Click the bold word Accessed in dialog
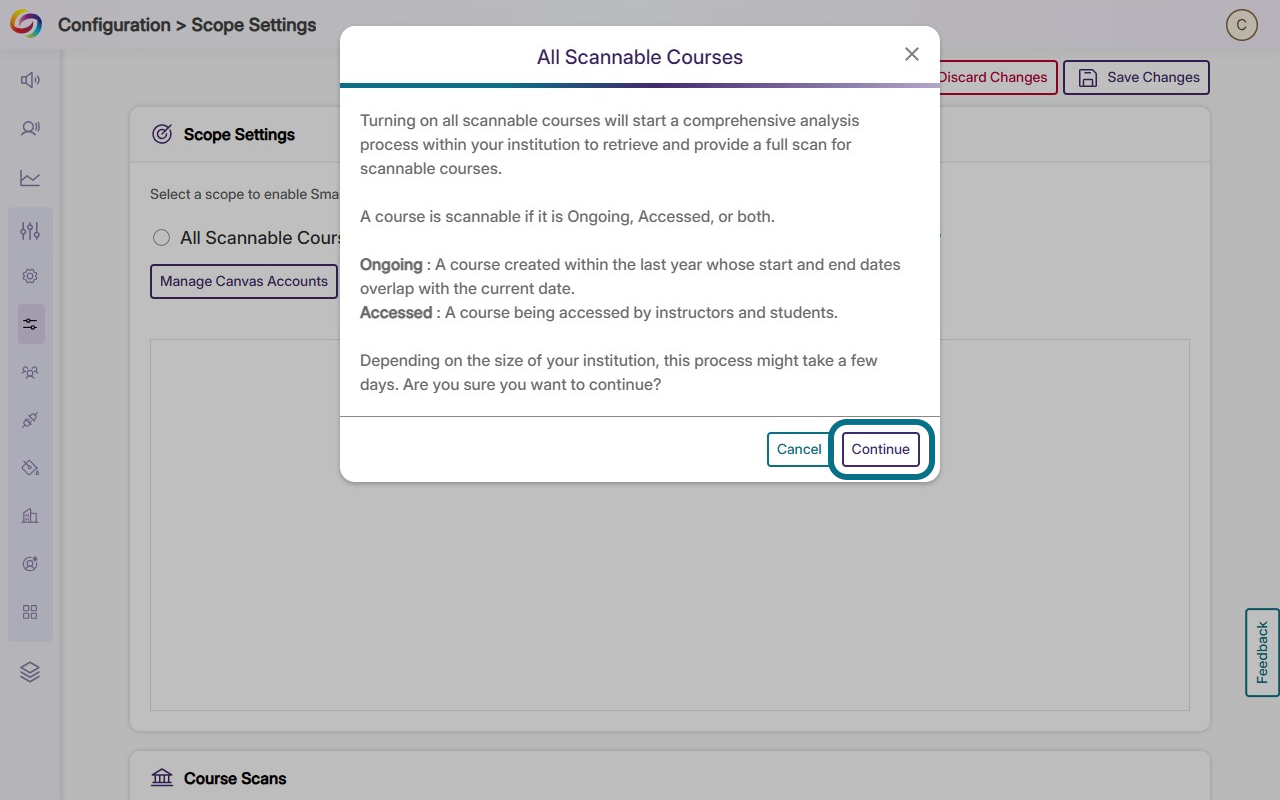This screenshot has height=800, width=1280. pyautogui.click(x=396, y=313)
